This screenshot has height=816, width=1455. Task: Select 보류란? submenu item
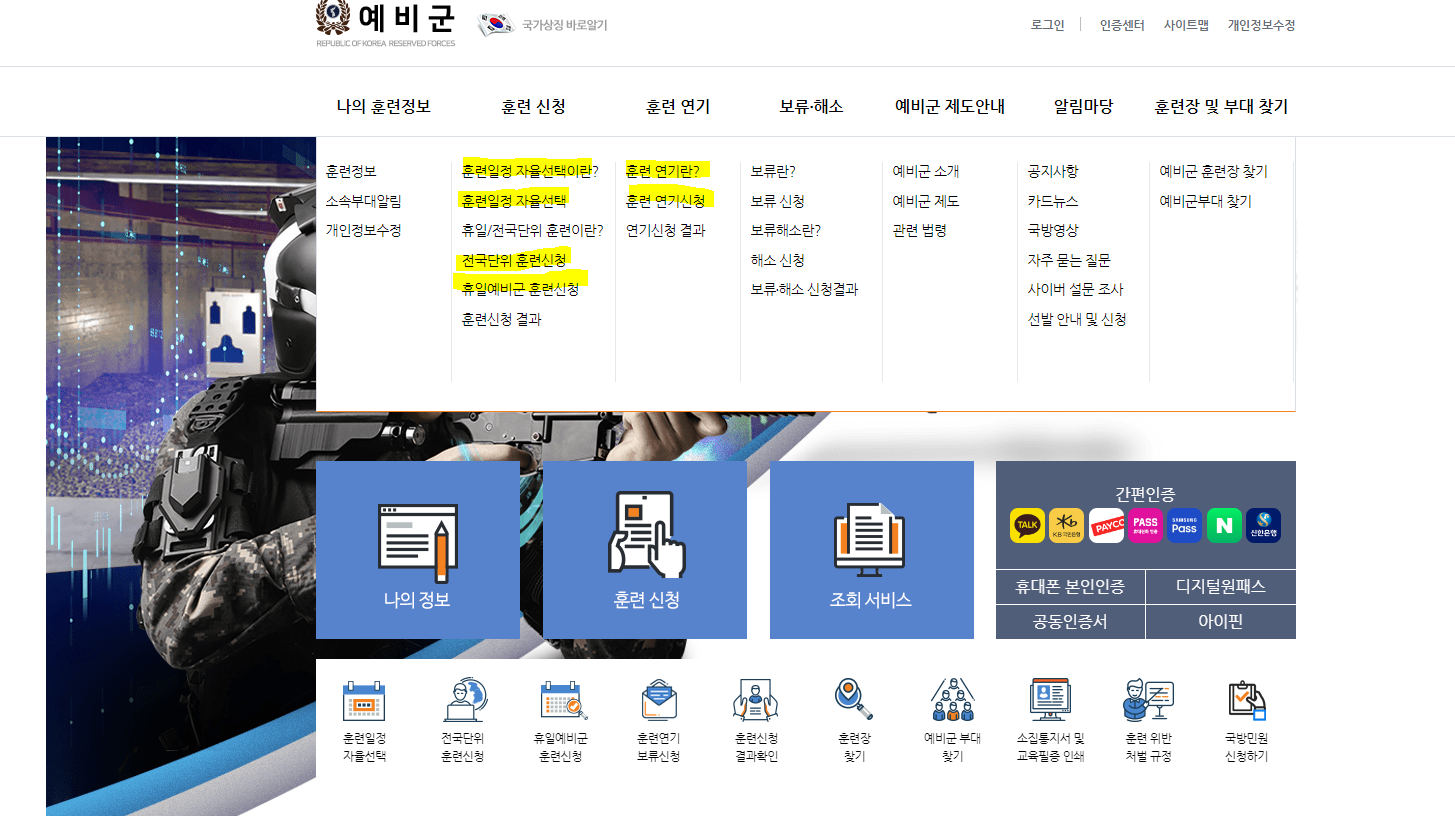point(773,171)
